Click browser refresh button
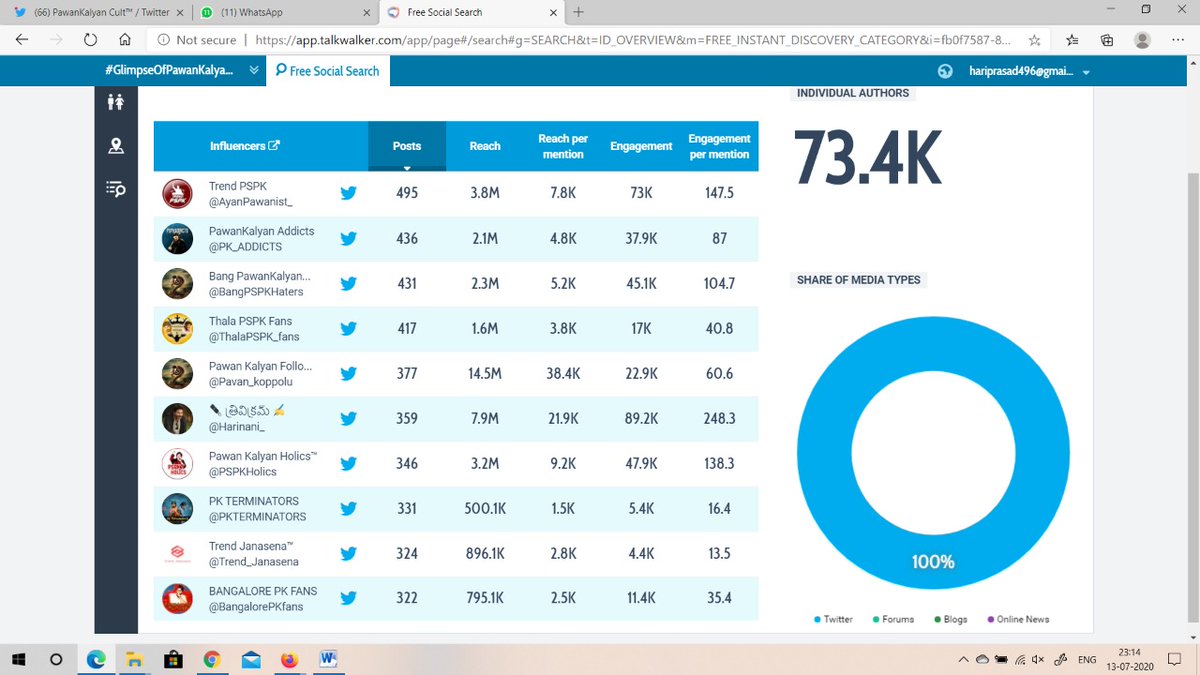 [x=90, y=40]
